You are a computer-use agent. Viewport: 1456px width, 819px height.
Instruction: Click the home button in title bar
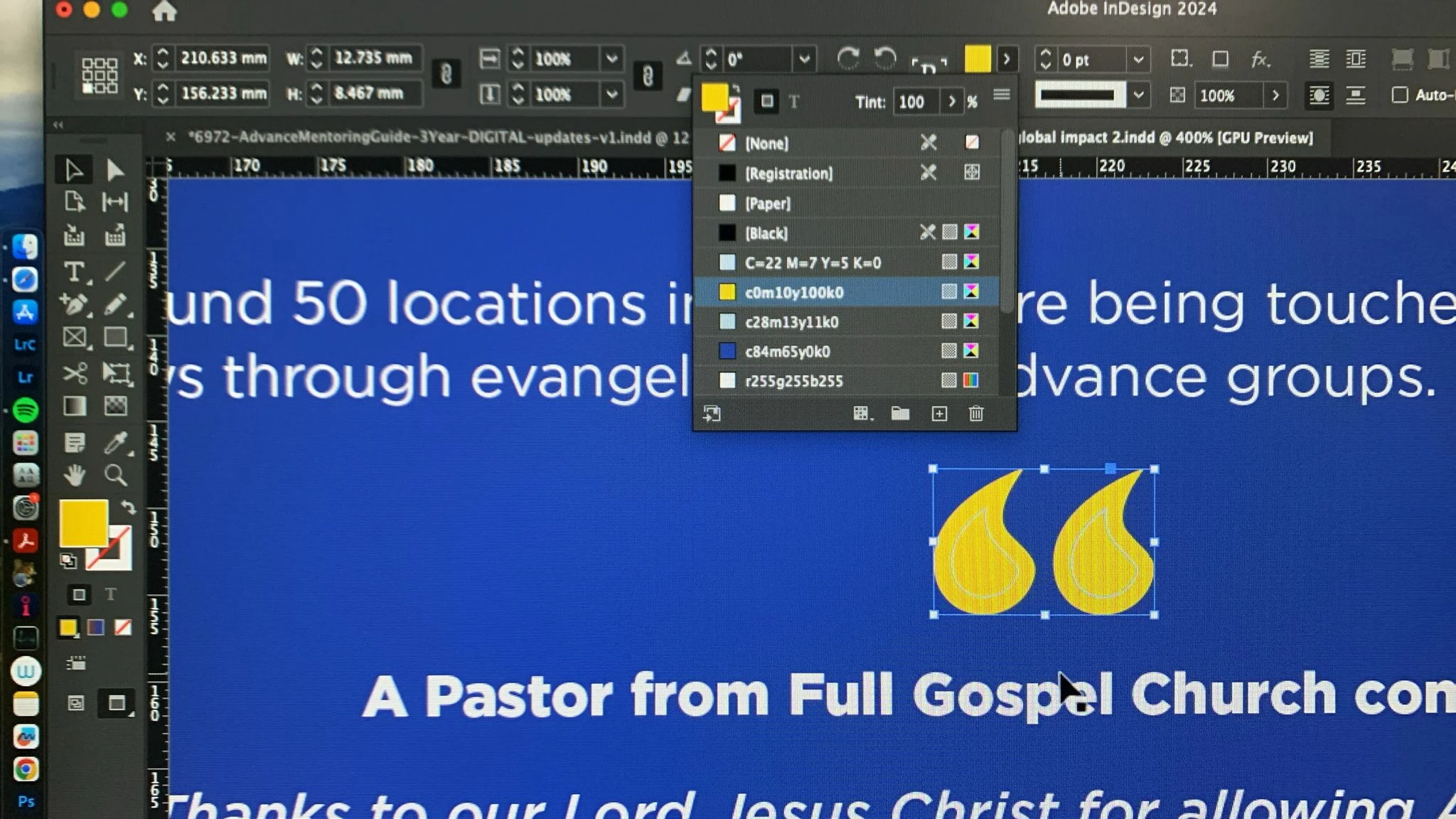pyautogui.click(x=164, y=11)
